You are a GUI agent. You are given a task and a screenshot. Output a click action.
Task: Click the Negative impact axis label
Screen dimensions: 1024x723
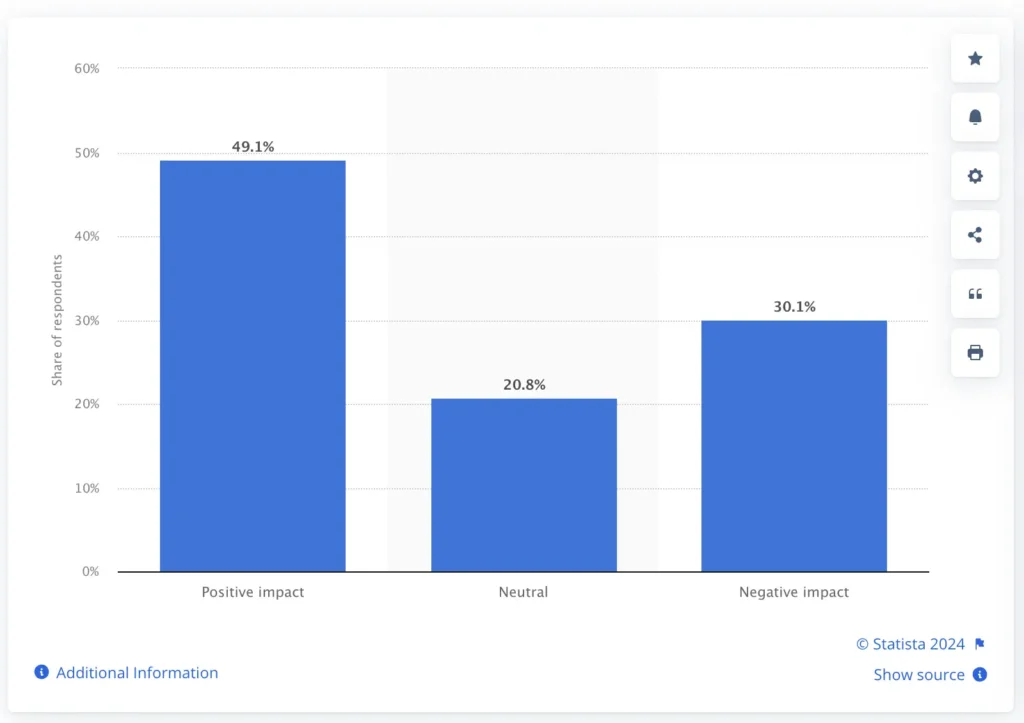(x=794, y=592)
